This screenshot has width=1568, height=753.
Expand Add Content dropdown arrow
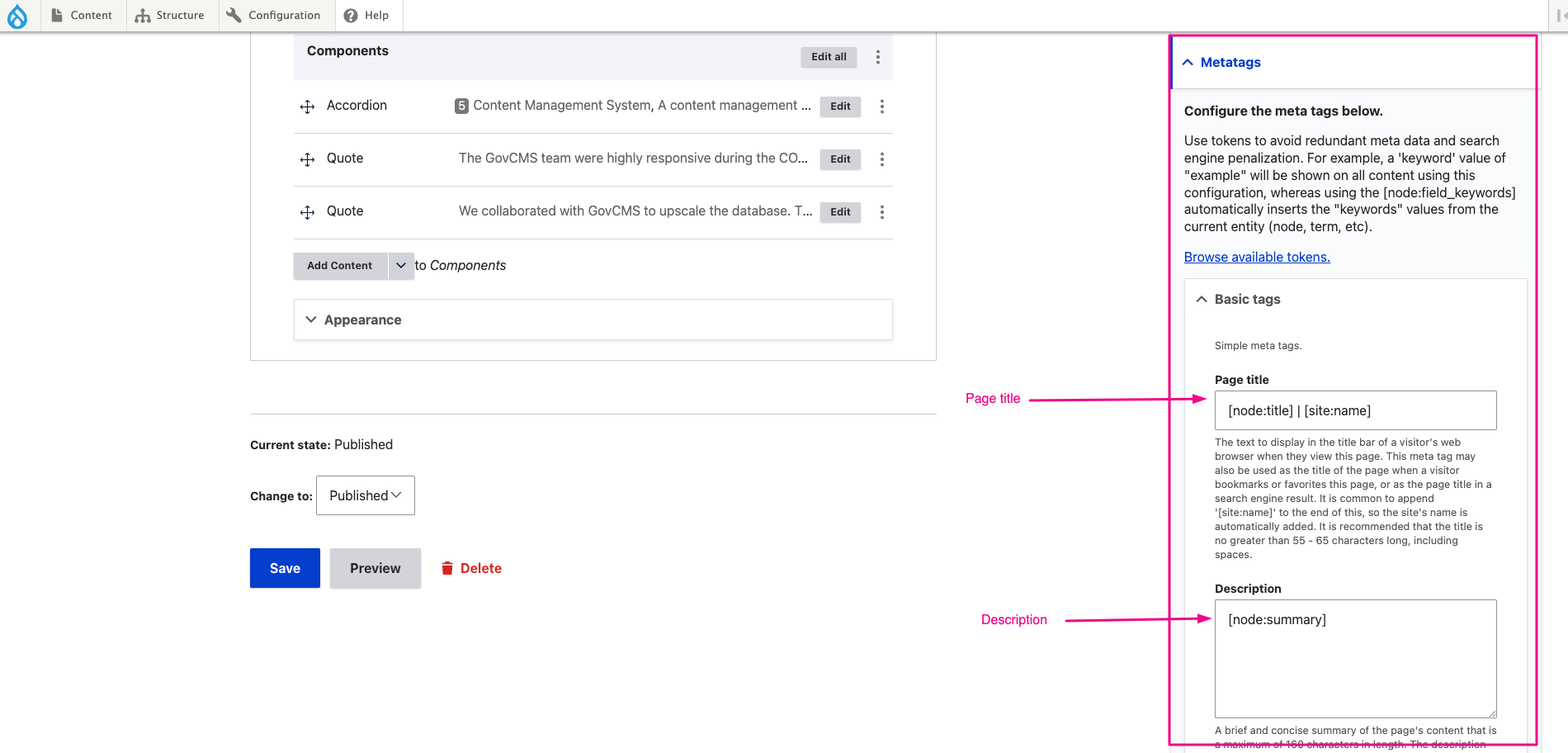click(x=401, y=266)
